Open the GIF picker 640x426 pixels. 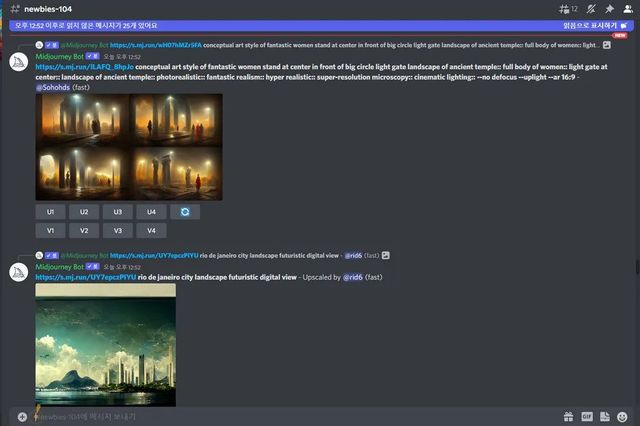coord(587,416)
